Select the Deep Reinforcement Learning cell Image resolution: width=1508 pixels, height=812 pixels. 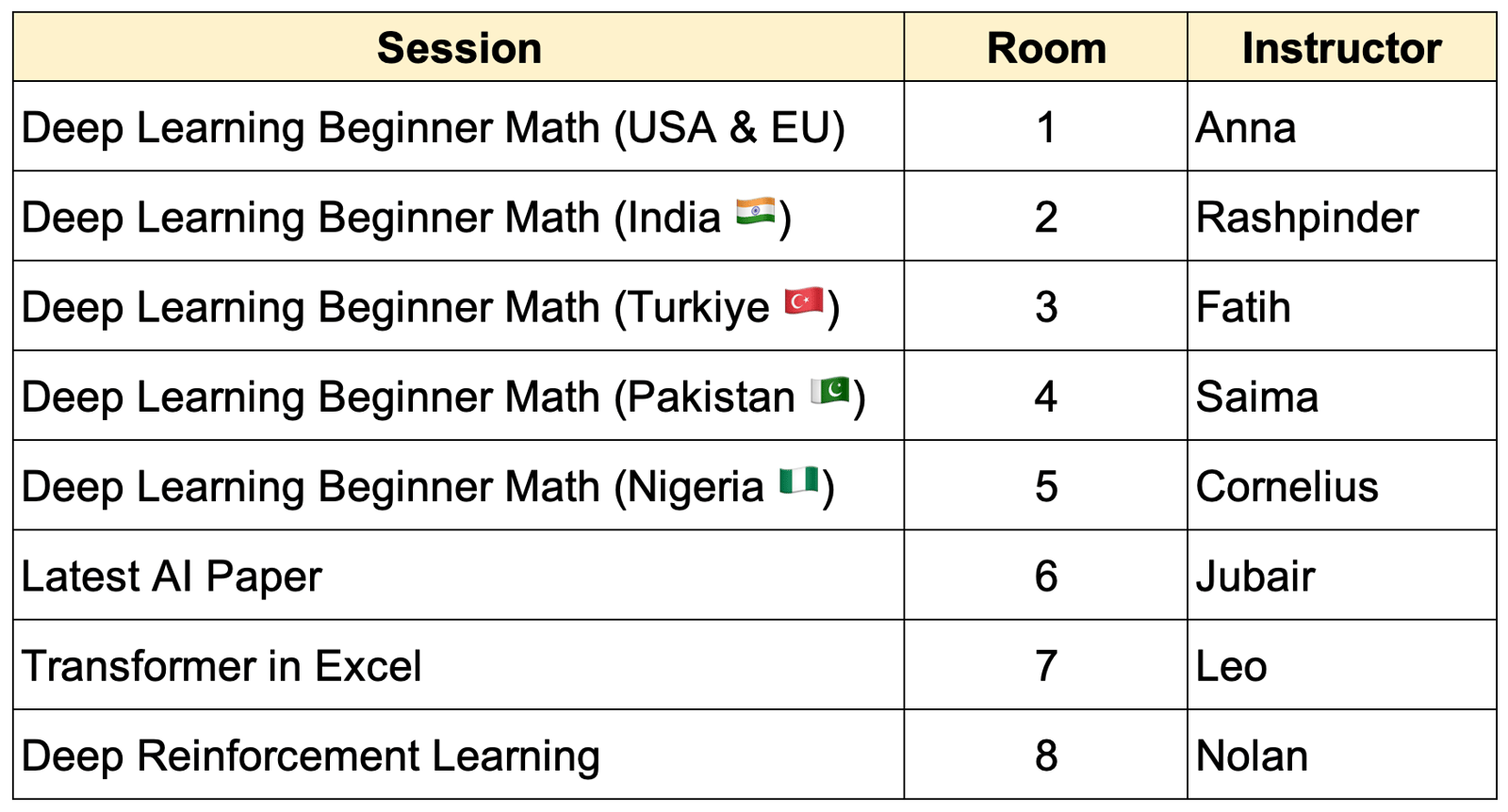click(x=459, y=755)
